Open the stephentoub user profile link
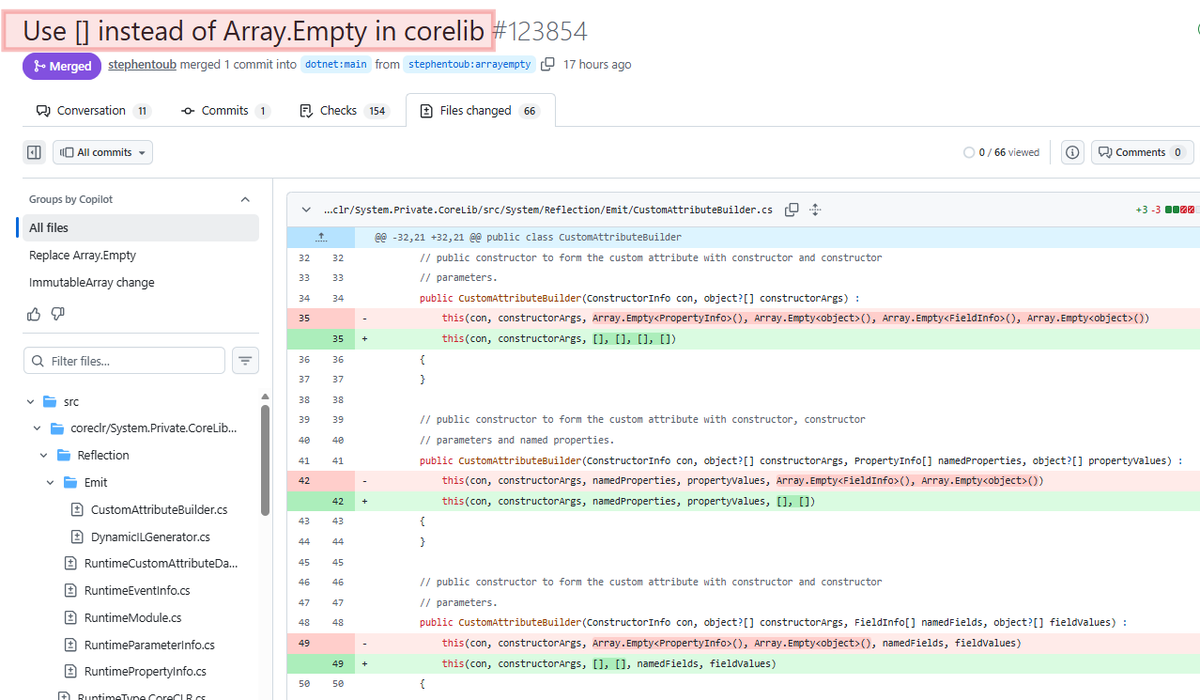This screenshot has height=700, width=1200. click(x=143, y=64)
